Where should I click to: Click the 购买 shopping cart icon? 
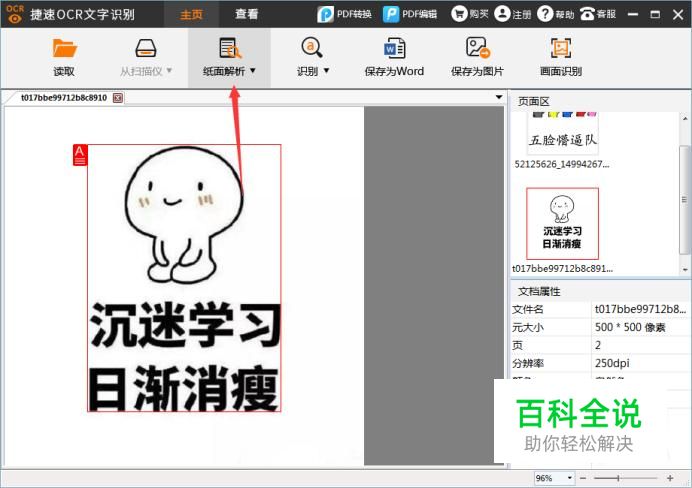tap(459, 14)
